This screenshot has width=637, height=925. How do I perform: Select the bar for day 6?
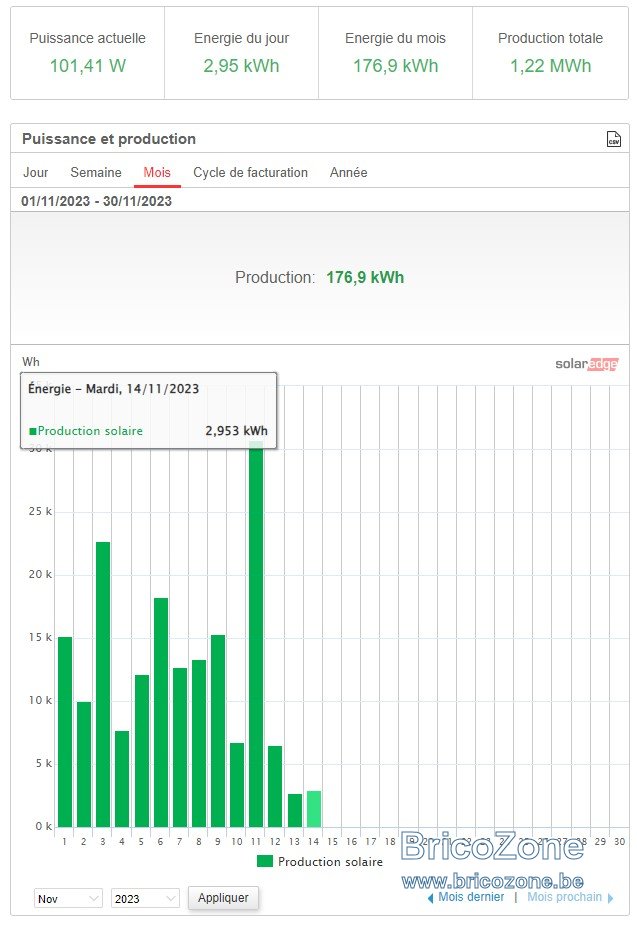(x=161, y=712)
